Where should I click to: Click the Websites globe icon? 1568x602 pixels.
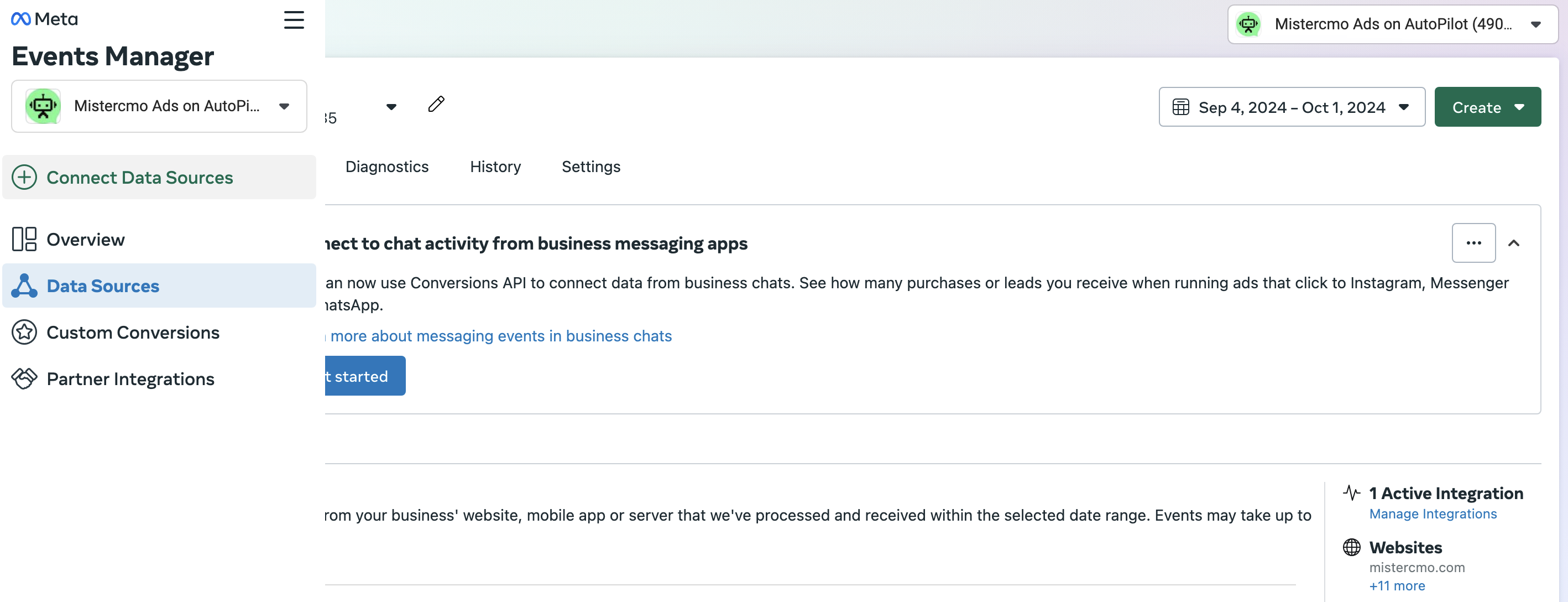(x=1351, y=547)
